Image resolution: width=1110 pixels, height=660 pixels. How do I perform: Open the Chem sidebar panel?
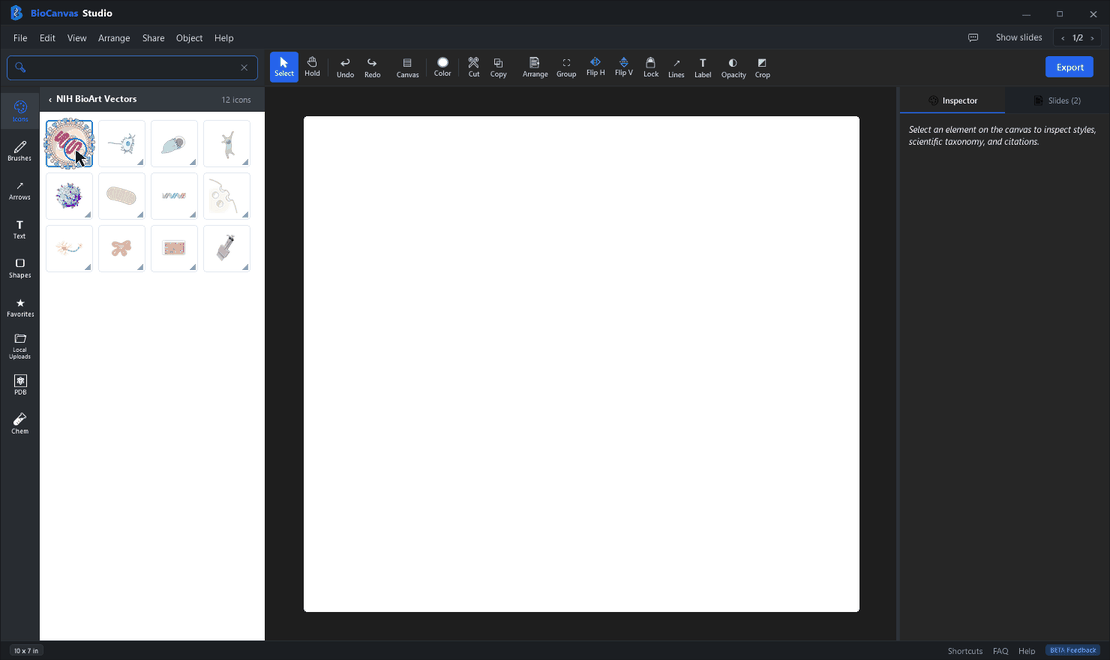click(x=20, y=423)
